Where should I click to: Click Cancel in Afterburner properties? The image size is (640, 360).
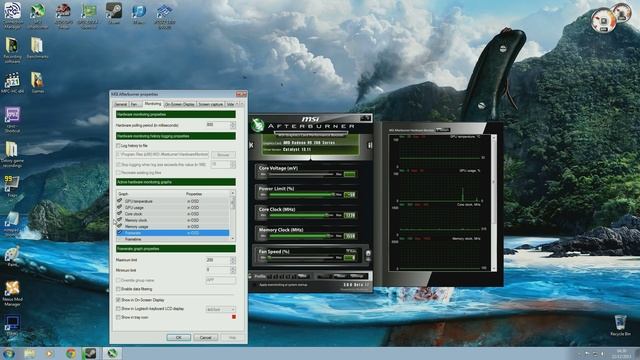[205, 338]
